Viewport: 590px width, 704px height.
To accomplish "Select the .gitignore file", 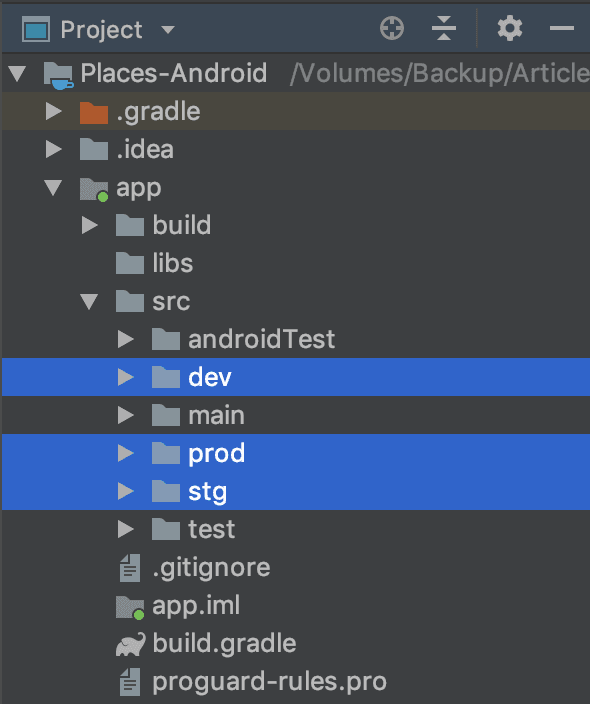I will tap(296, 568).
